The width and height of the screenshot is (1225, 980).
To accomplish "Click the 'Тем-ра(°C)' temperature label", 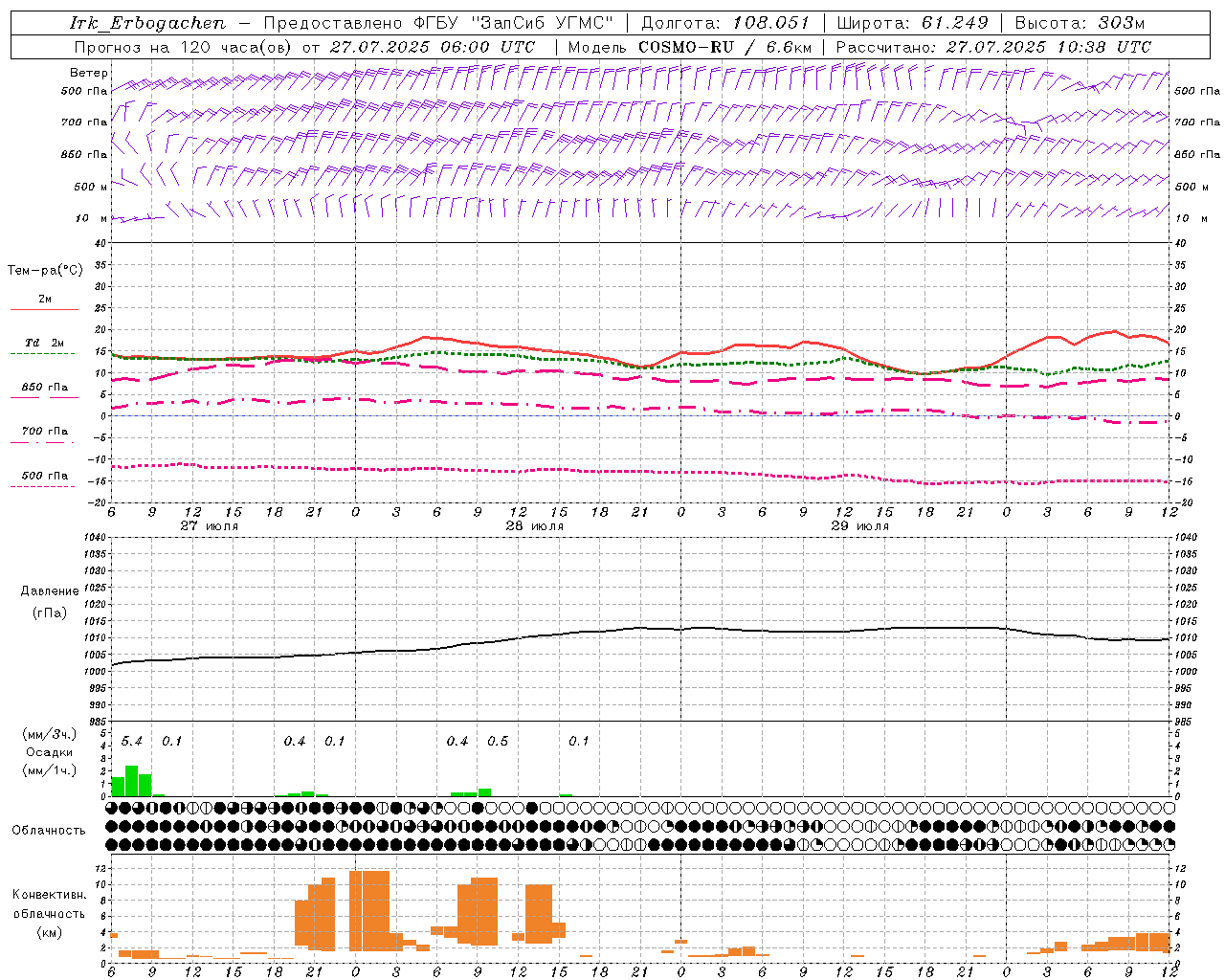I will 45,271.
